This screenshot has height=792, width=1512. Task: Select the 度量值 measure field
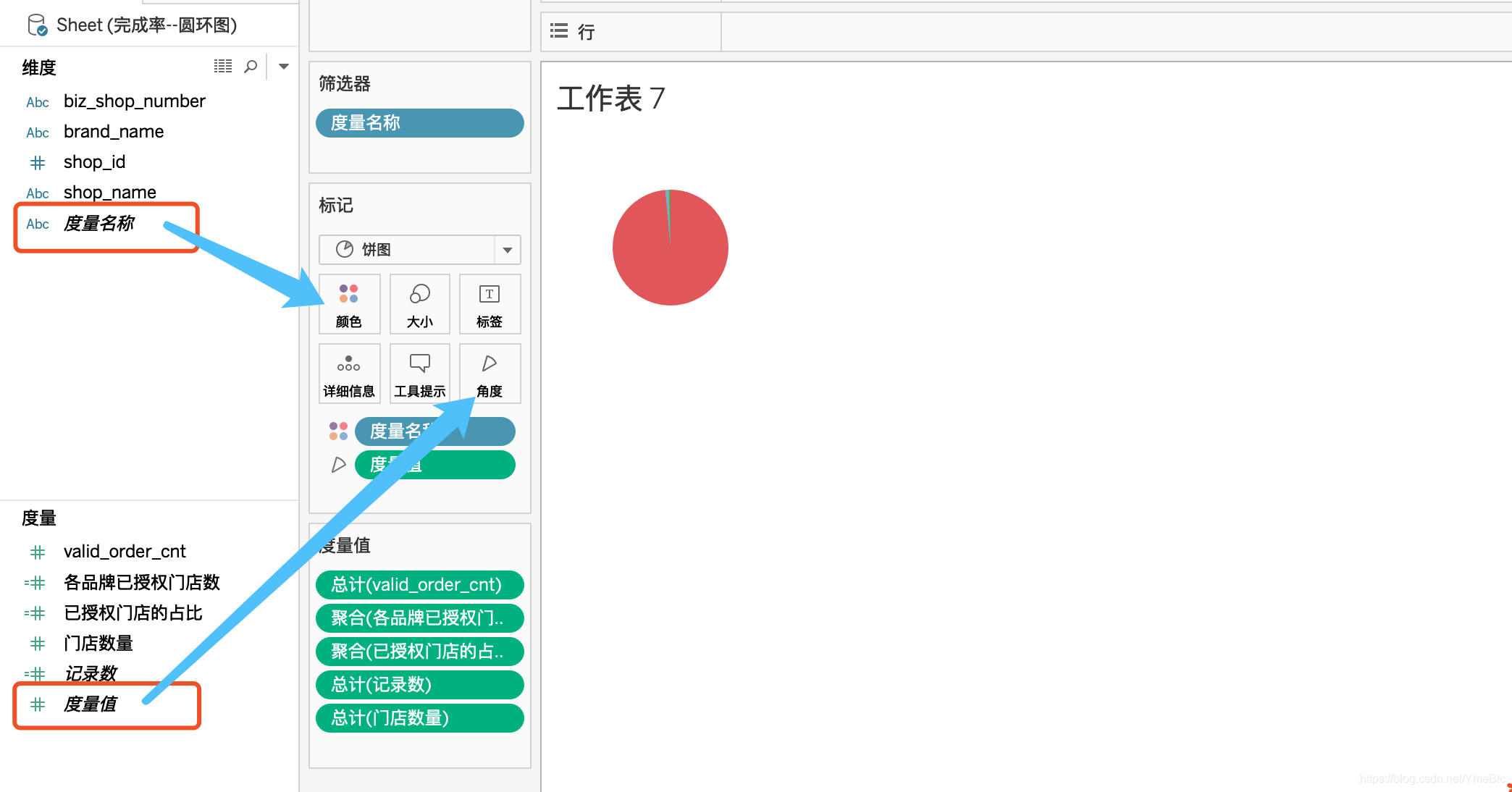91,704
